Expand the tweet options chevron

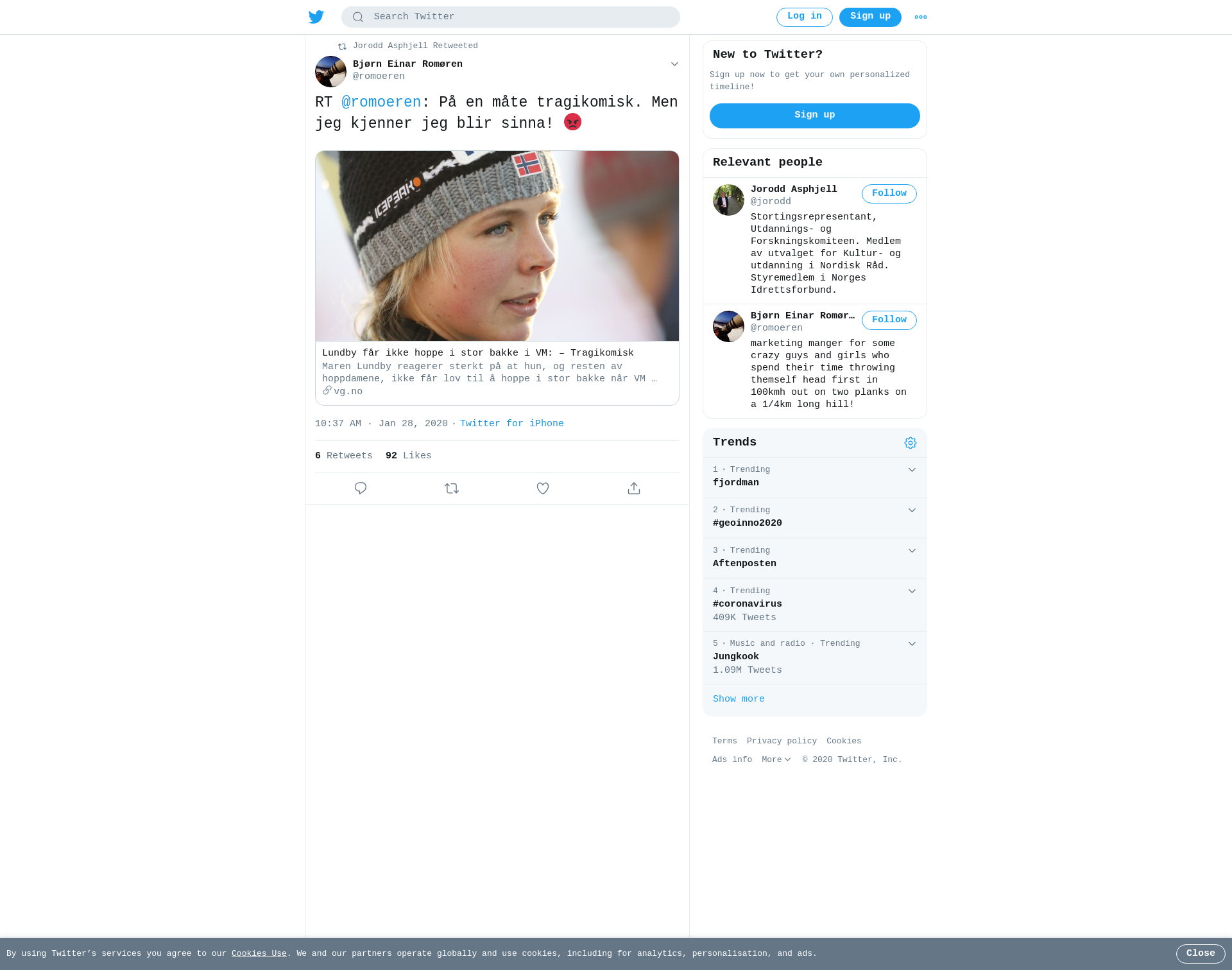(674, 64)
